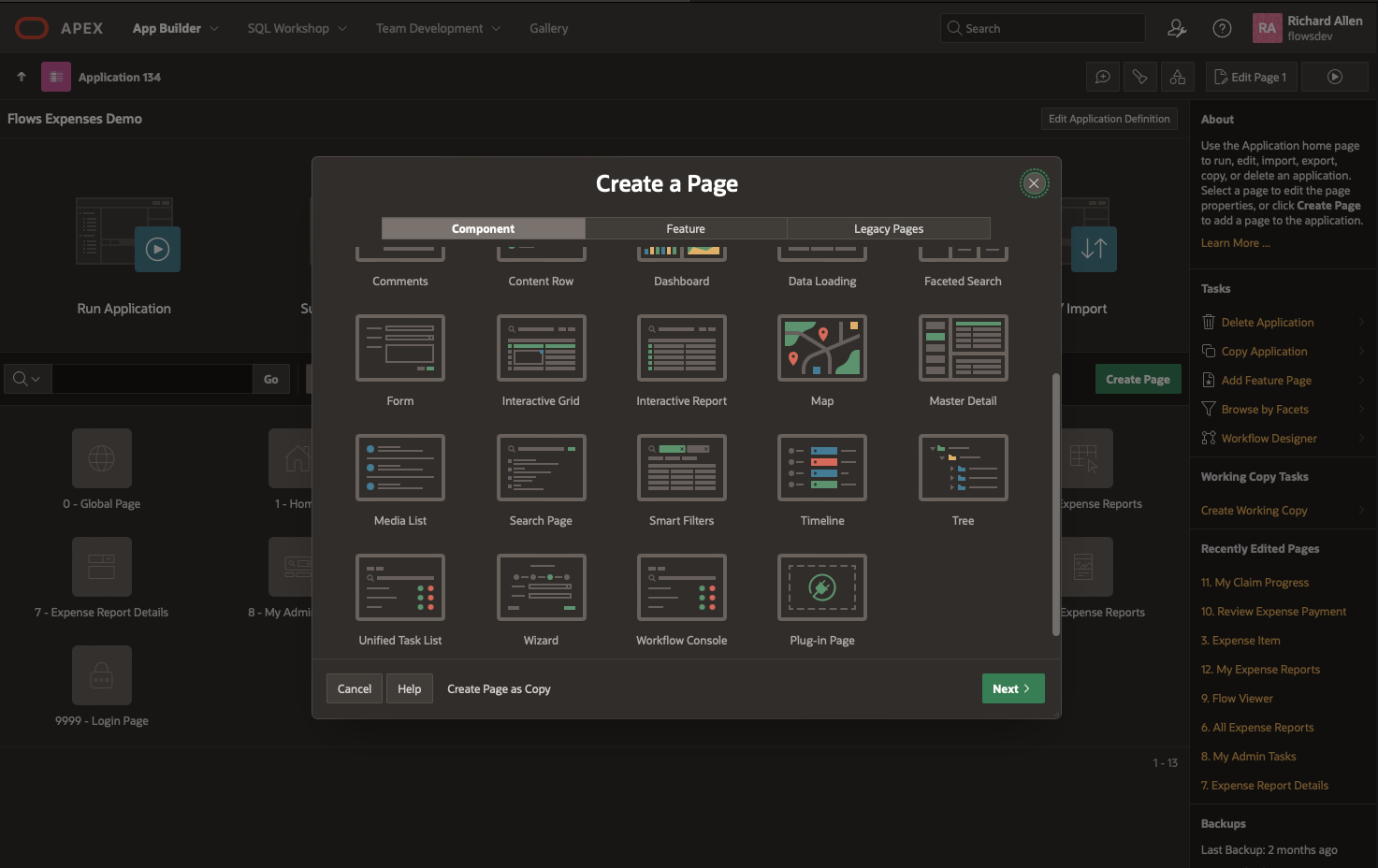The height and width of the screenshot is (868, 1378).
Task: Select the Media List page type
Action: point(400,468)
